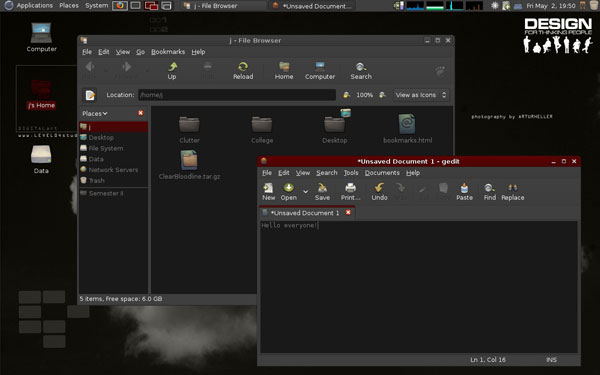Open Trash in the Places sidebar
This screenshot has width=600, height=375.
click(114, 180)
